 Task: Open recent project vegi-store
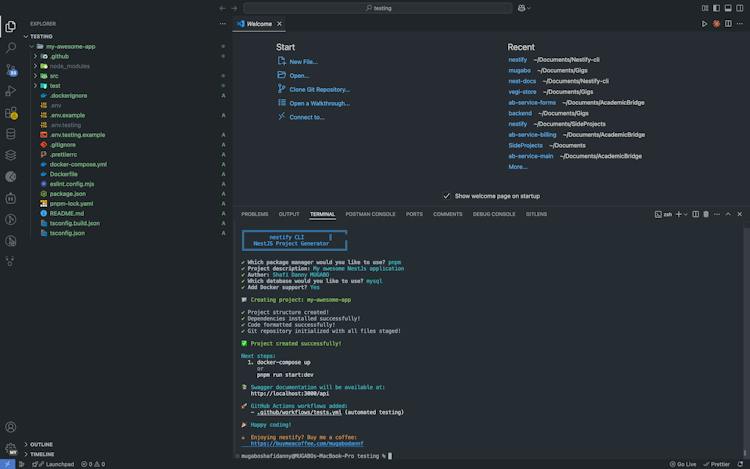point(522,92)
